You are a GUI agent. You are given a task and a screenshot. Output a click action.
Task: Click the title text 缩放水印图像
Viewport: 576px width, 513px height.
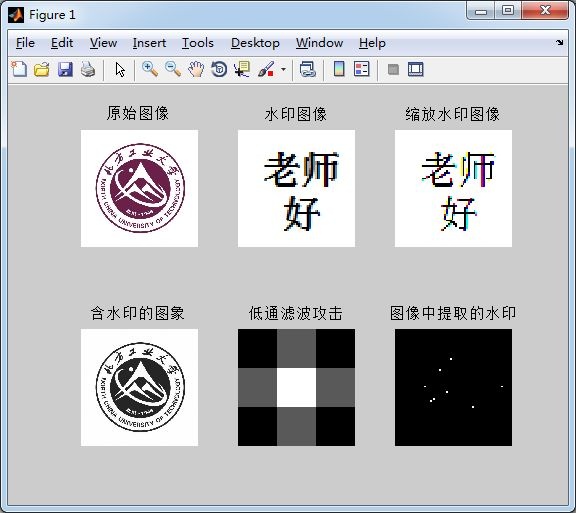pyautogui.click(x=453, y=114)
